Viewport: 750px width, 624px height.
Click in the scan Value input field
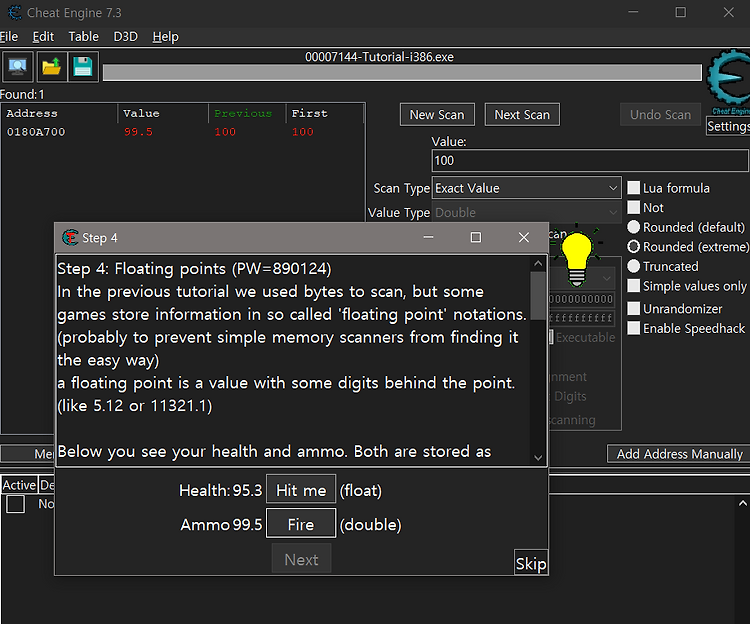[589, 160]
